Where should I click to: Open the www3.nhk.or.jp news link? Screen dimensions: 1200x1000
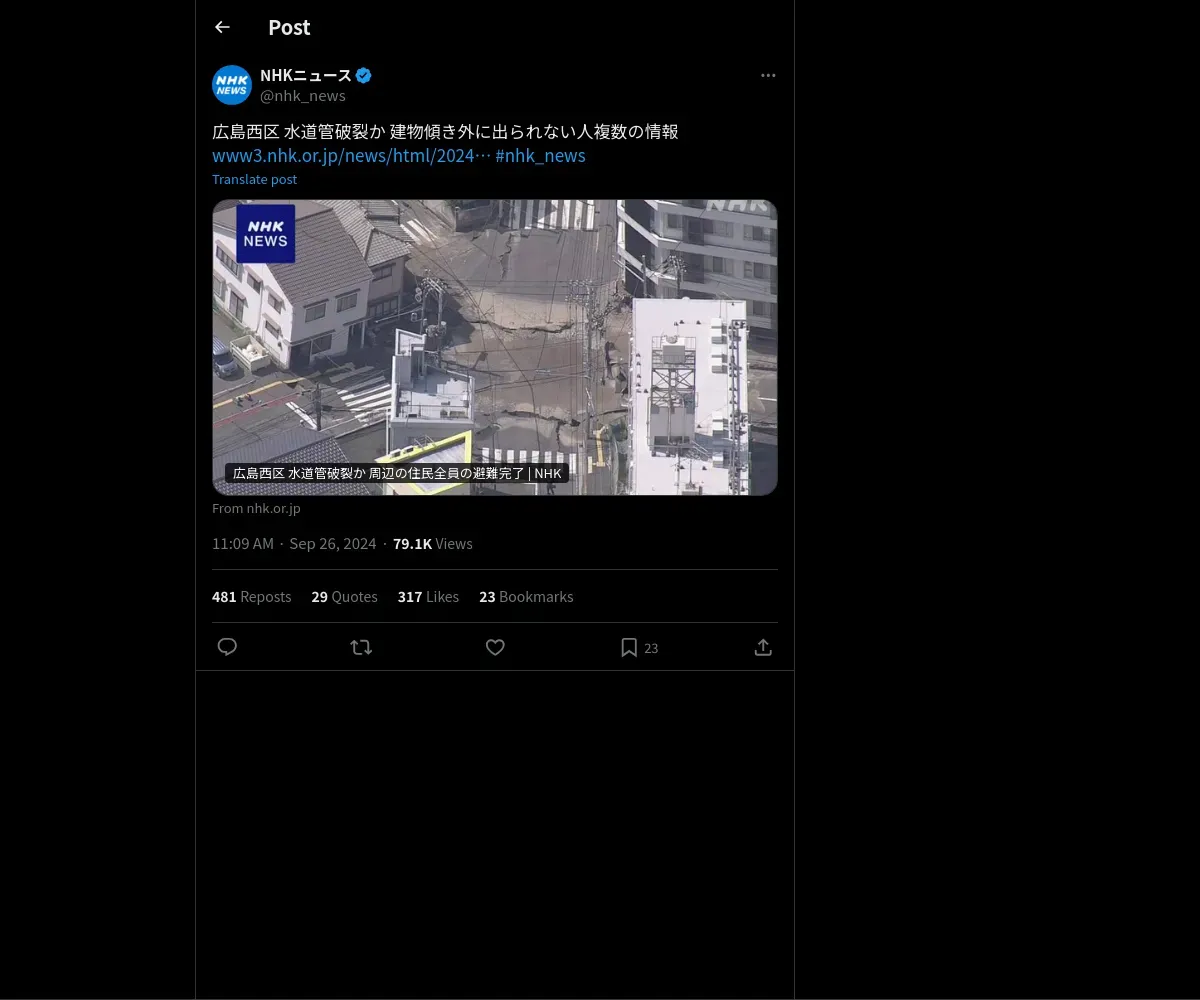352,156
